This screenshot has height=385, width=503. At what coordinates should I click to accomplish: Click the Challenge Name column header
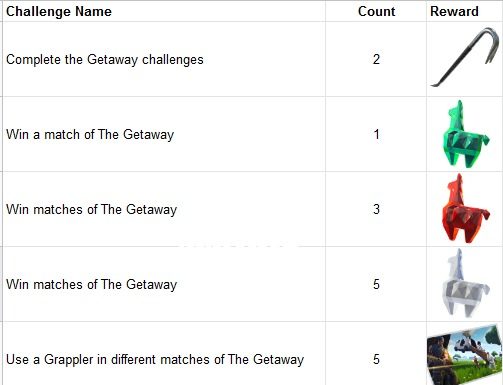59,11
